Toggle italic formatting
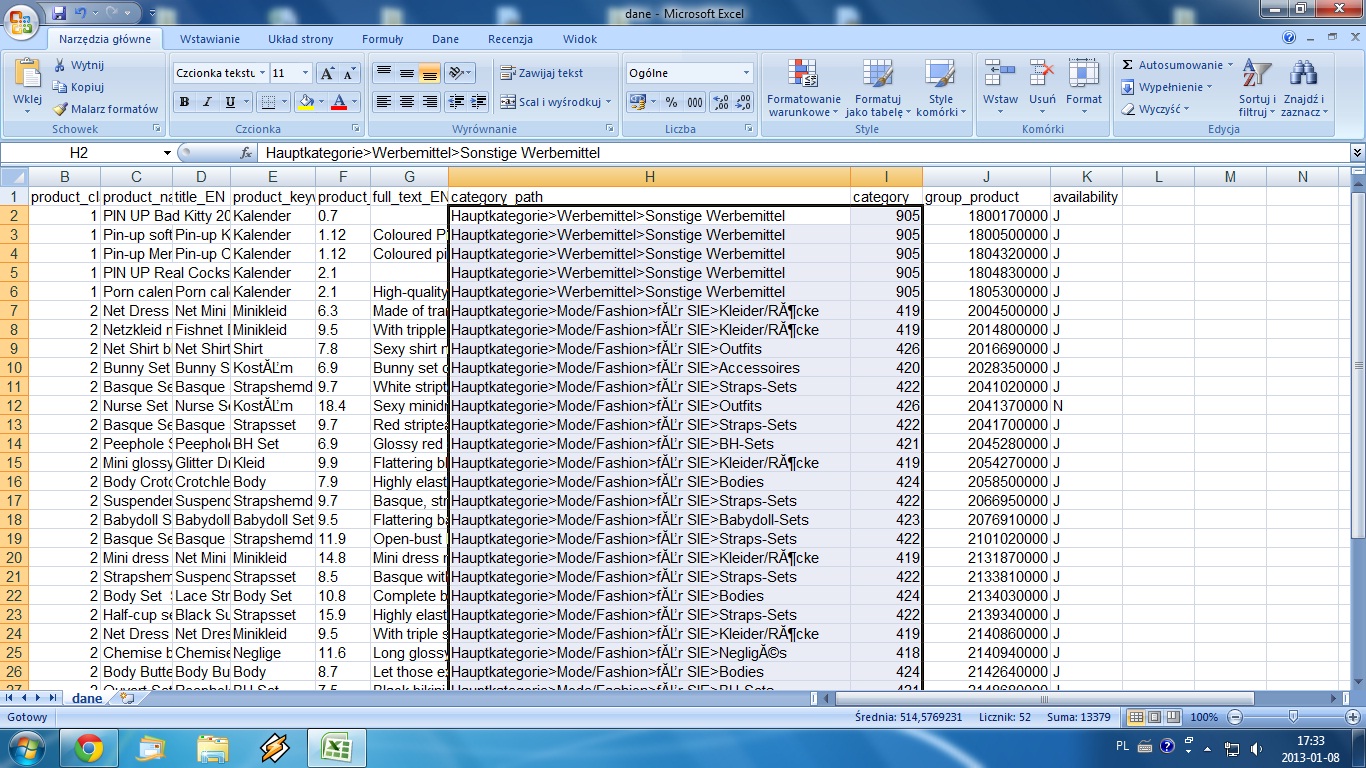The image size is (1366, 768). [207, 102]
